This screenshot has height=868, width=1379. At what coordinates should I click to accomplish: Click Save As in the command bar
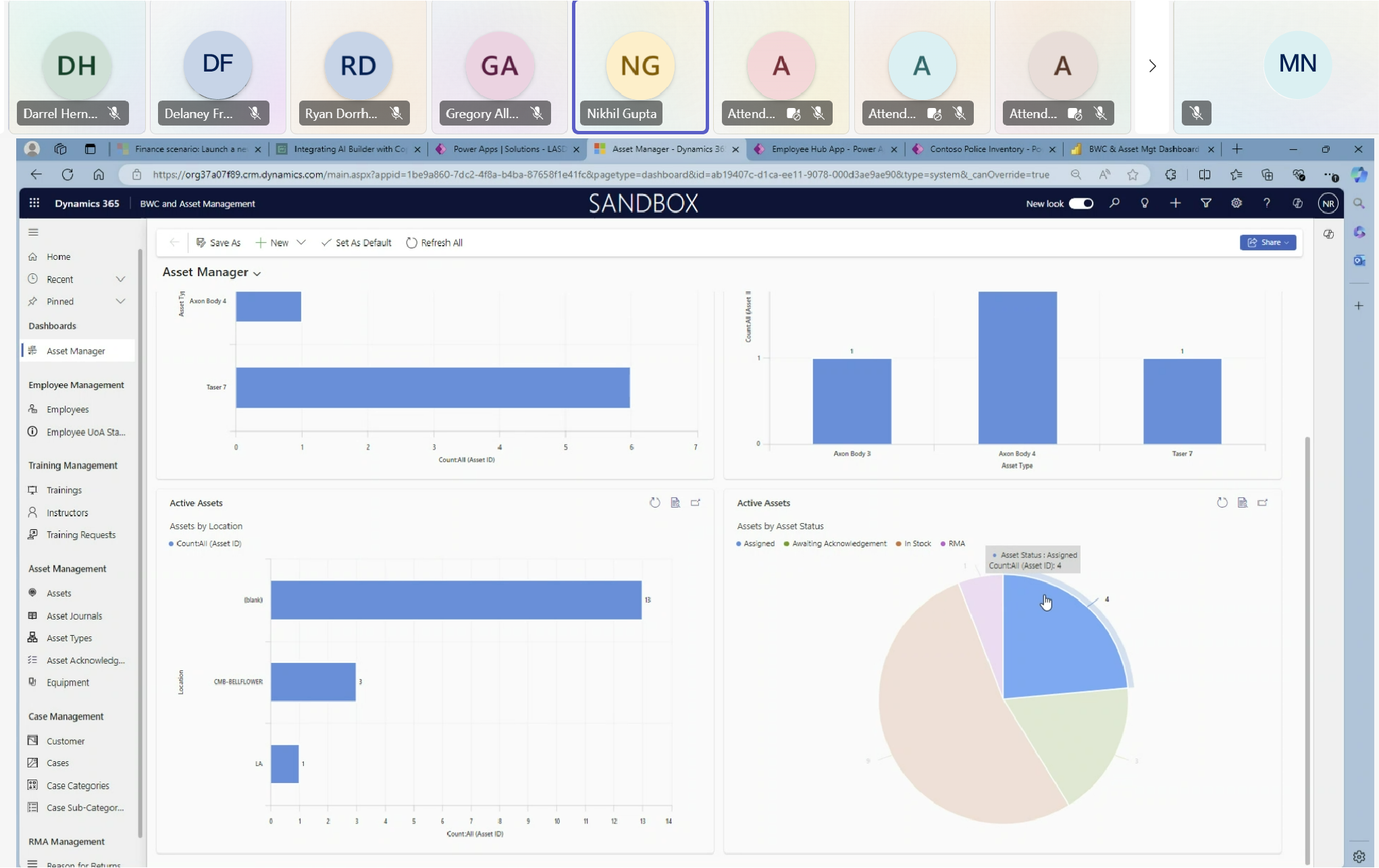click(x=218, y=243)
